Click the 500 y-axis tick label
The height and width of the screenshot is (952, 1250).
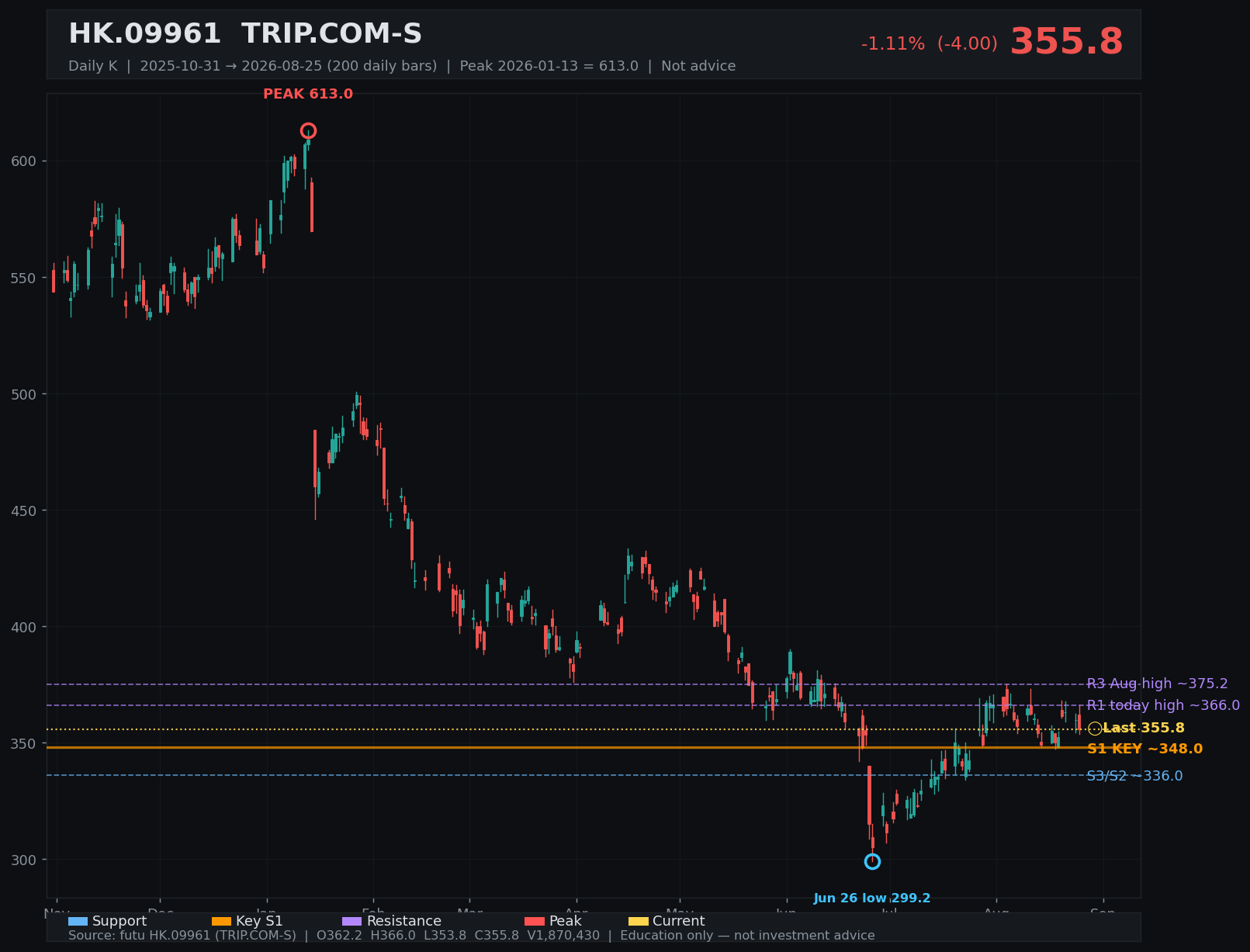23,394
